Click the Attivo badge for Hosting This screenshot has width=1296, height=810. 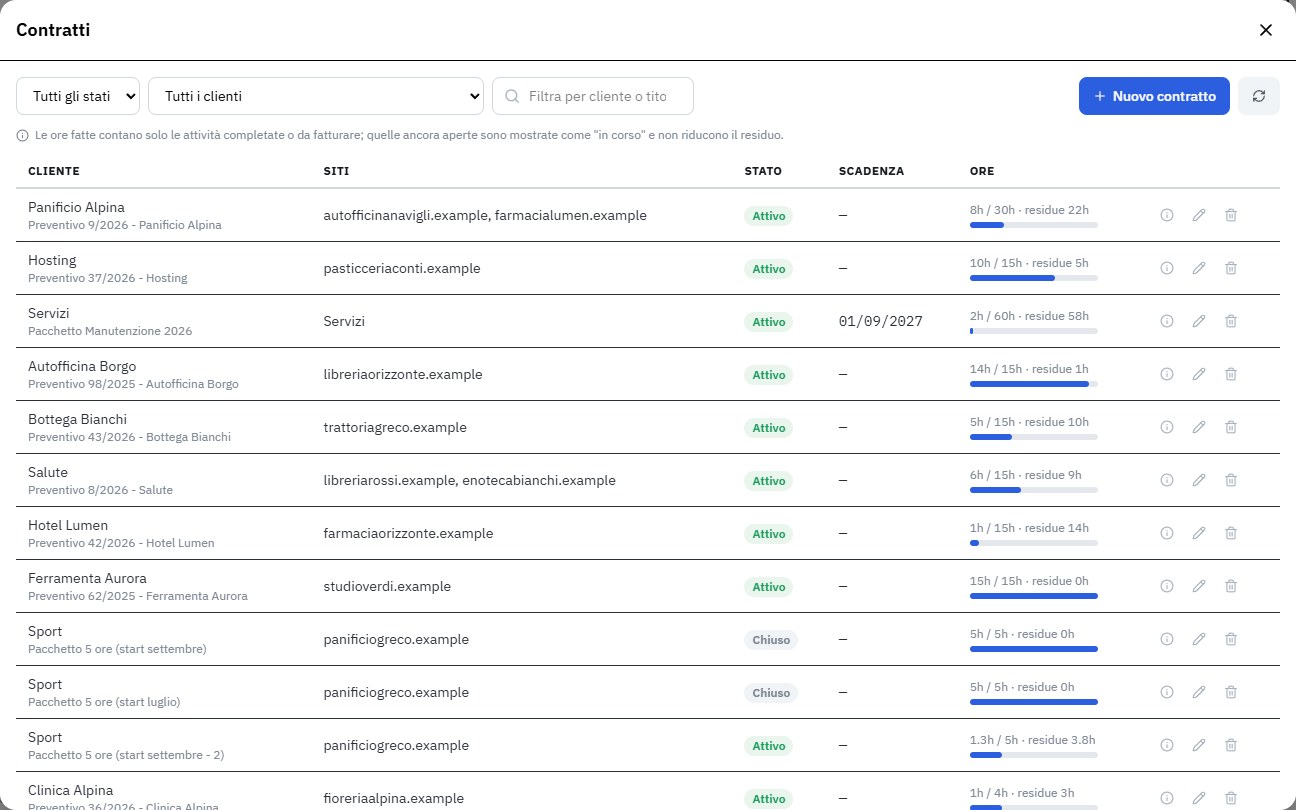tap(769, 269)
